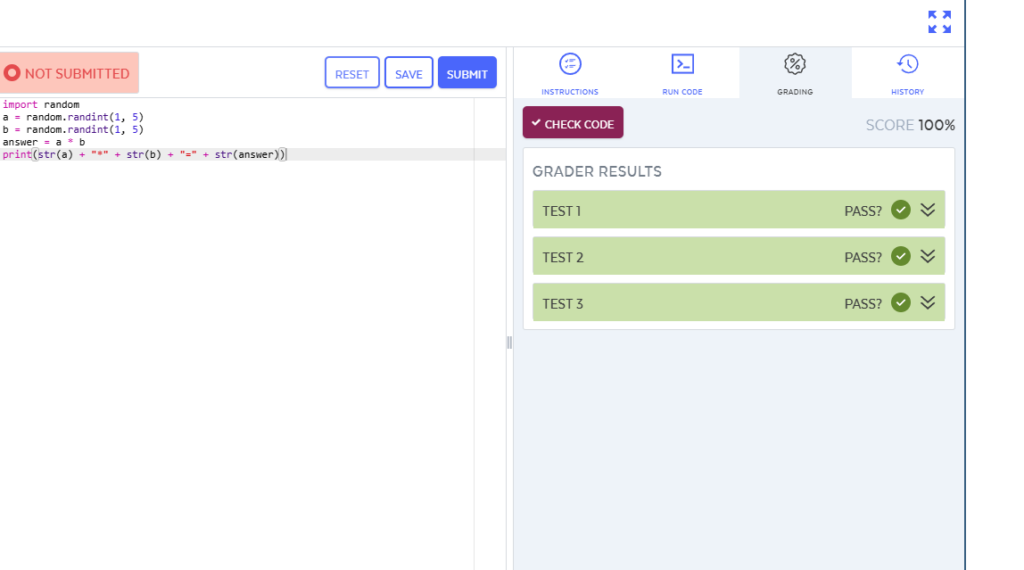Submit the code with the Submit button

[467, 73]
